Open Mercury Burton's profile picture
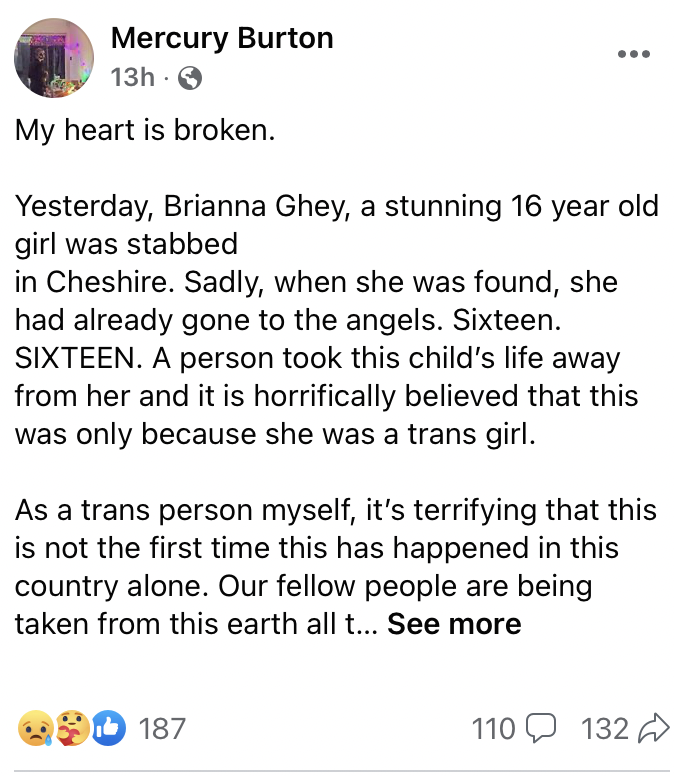Image resolution: width=674 pixels, height=776 pixels. tap(54, 57)
